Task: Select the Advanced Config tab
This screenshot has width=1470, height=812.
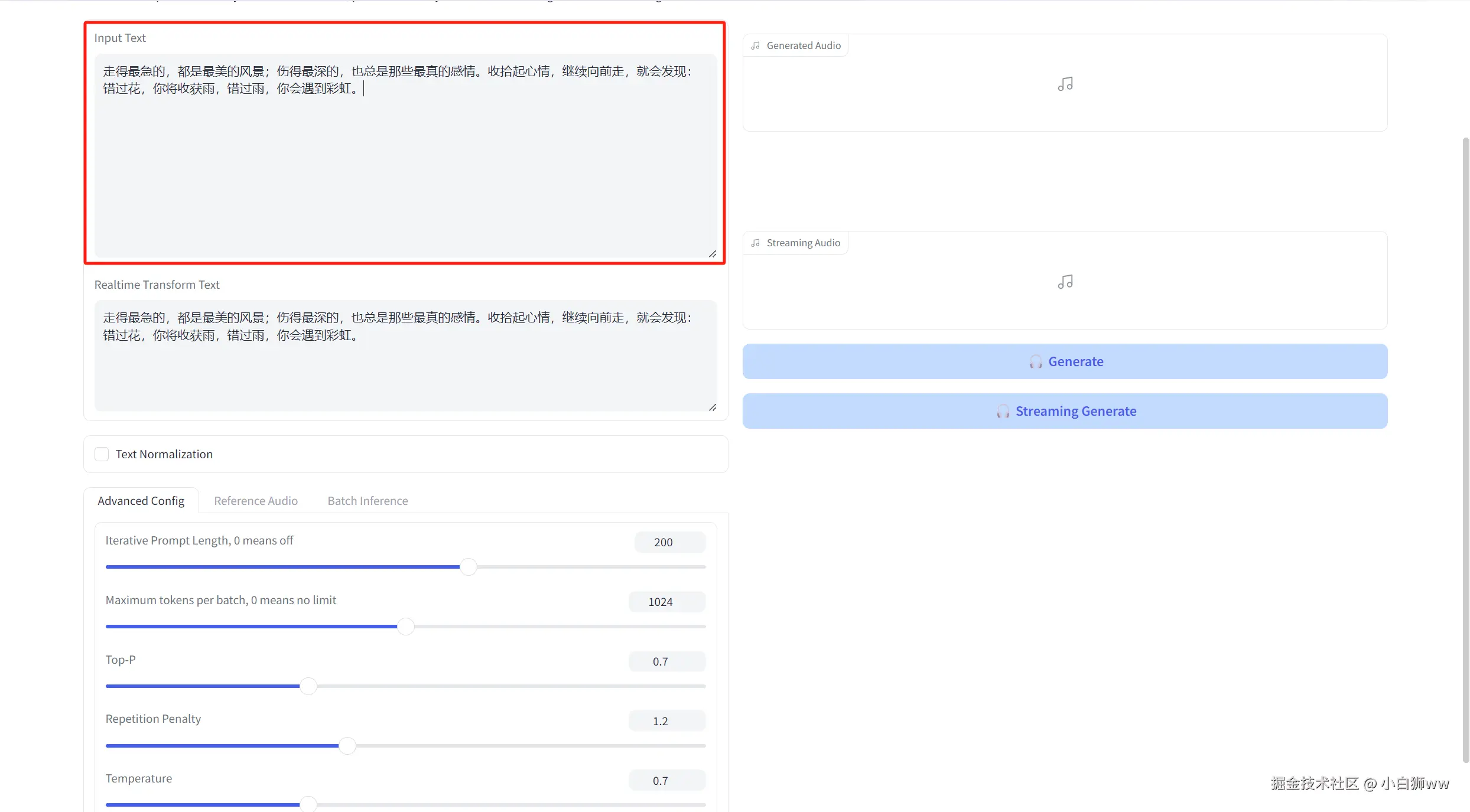Action: [x=141, y=501]
